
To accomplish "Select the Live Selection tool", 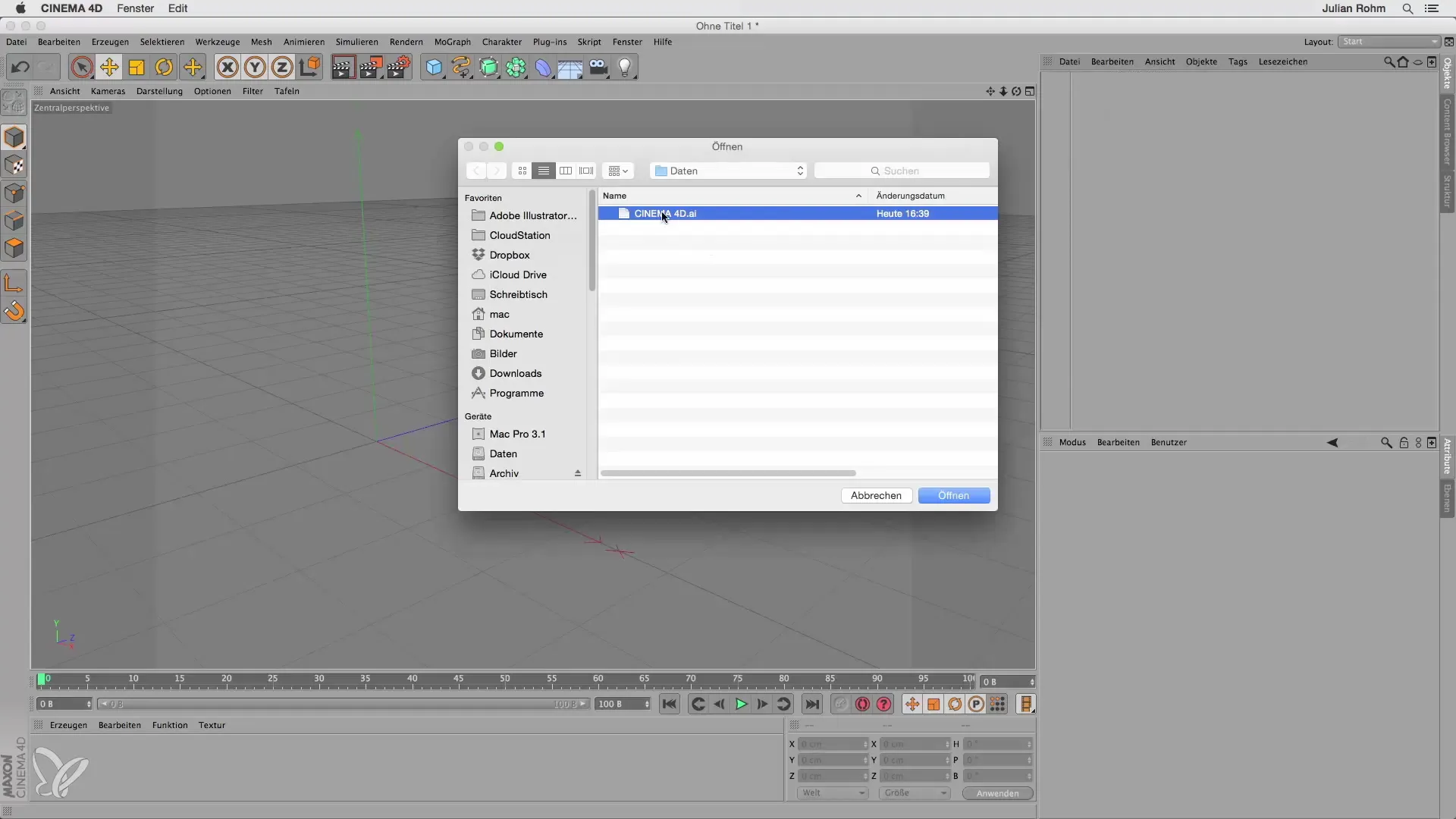I will [82, 67].
